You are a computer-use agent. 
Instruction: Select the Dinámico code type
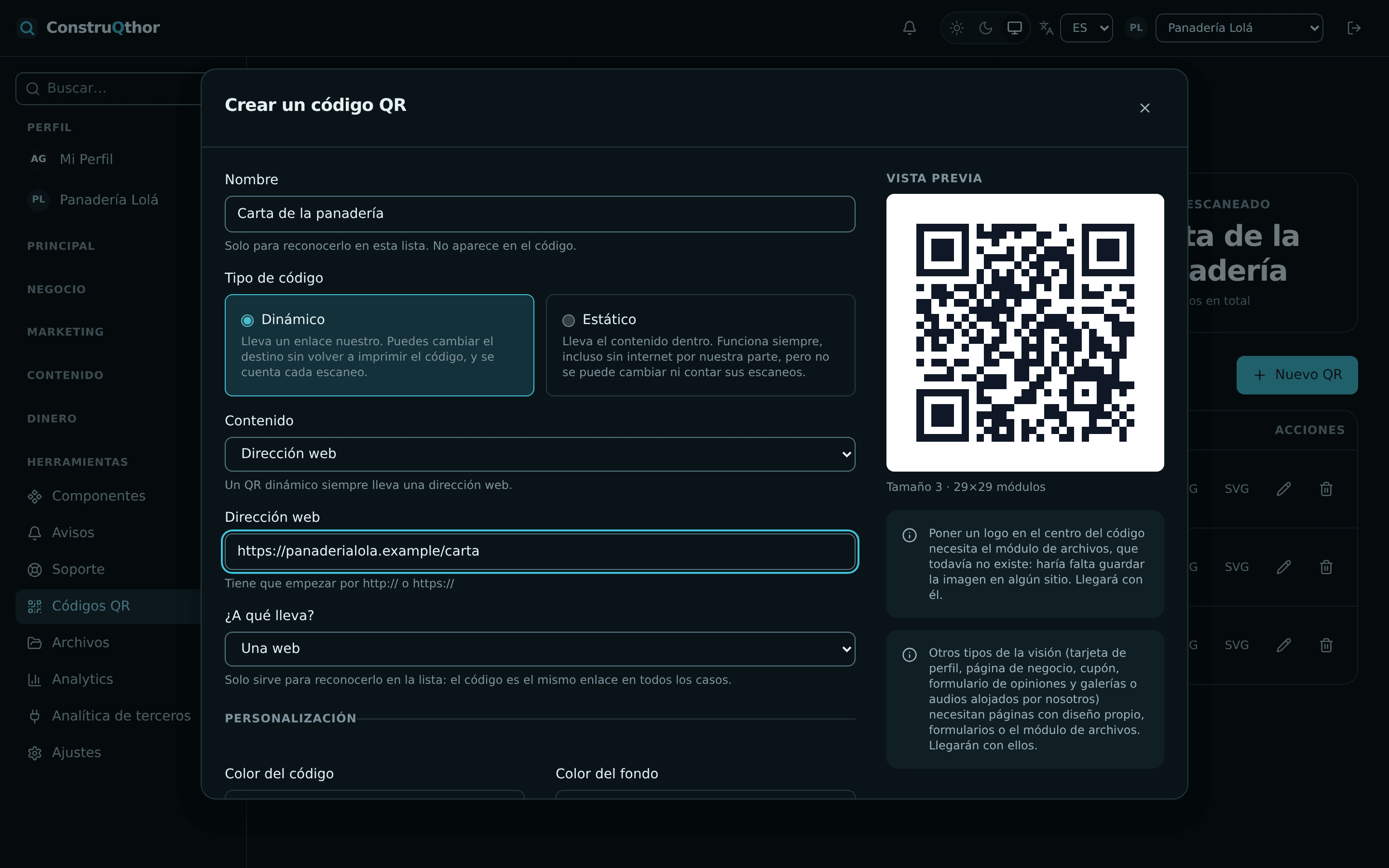point(379,345)
